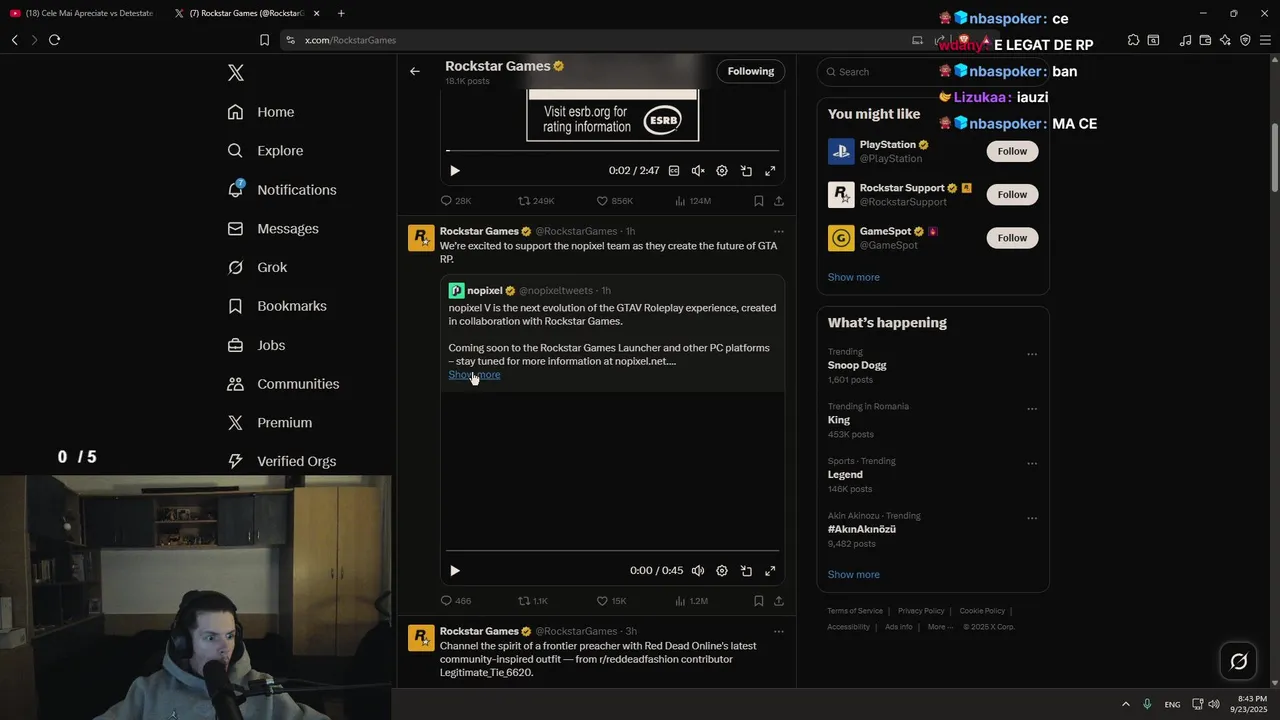Click the Search input field
This screenshot has width=1280, height=720.
(933, 72)
